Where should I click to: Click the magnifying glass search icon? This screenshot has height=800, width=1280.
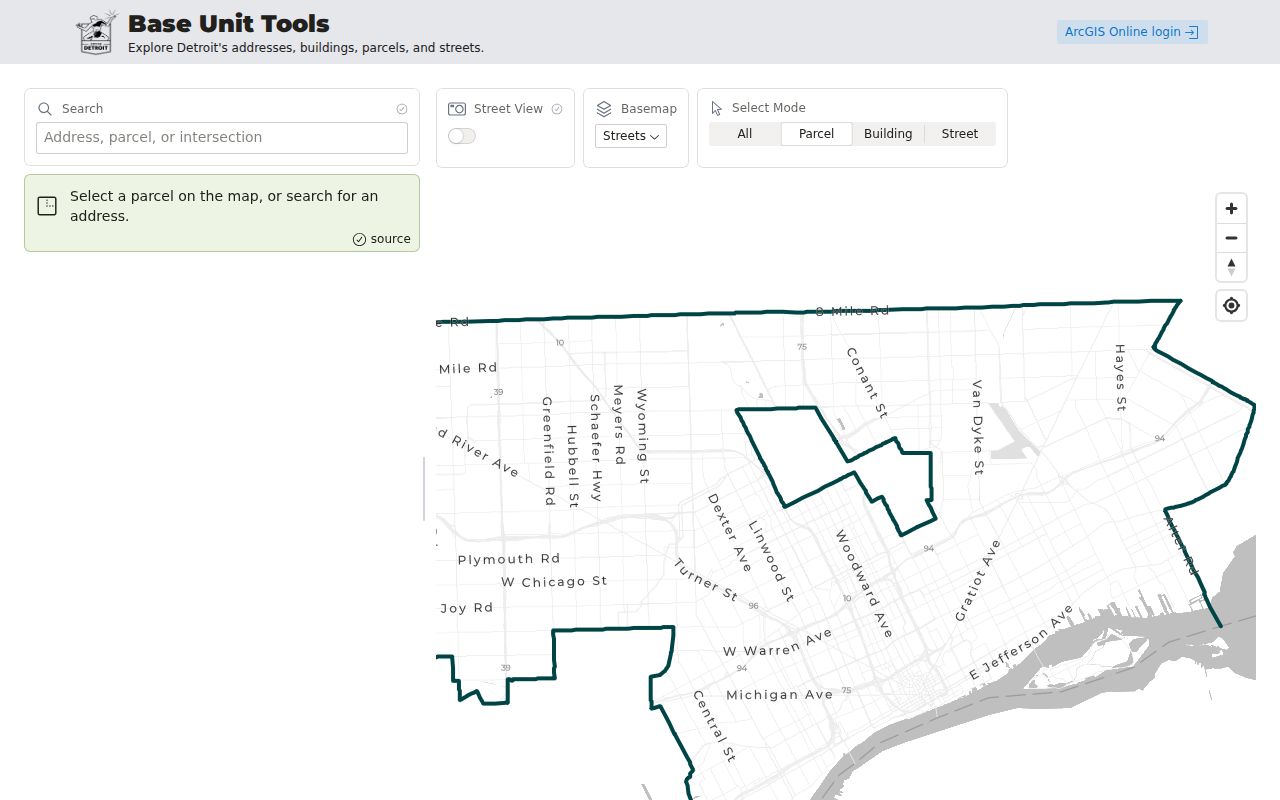click(45, 109)
